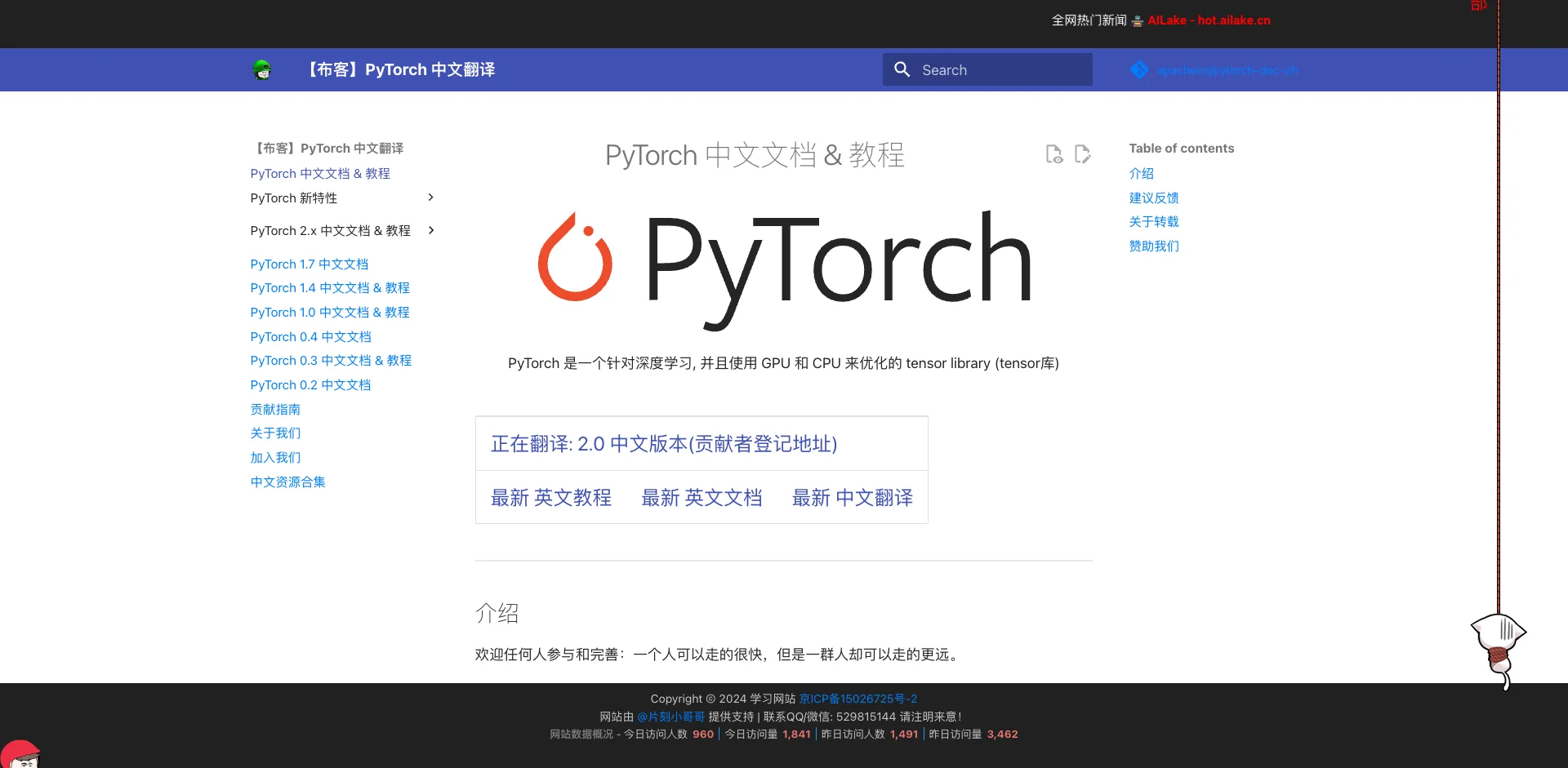
Task: Click the edit this page icon
Action: coord(1082,154)
